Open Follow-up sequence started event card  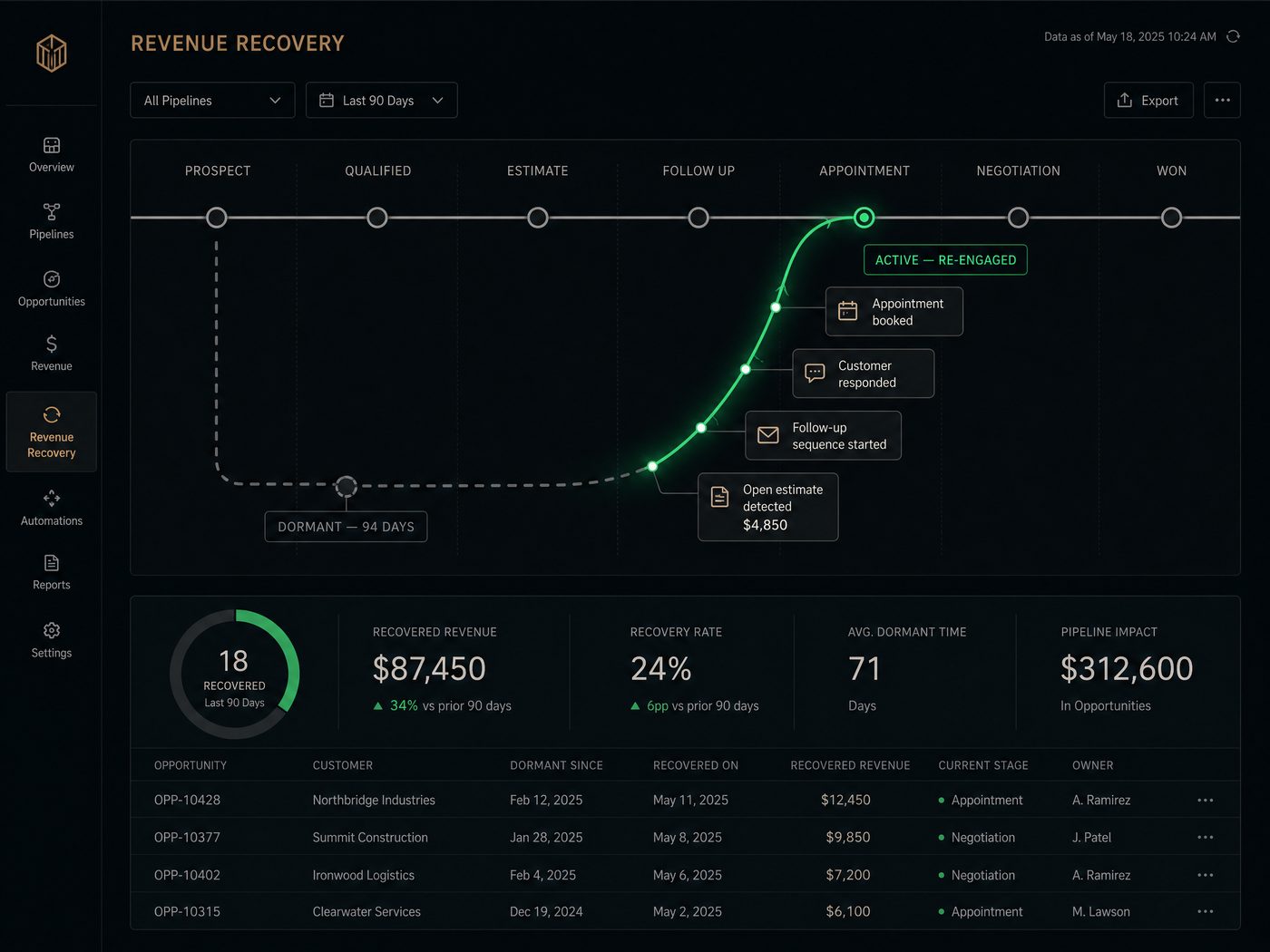tap(824, 435)
